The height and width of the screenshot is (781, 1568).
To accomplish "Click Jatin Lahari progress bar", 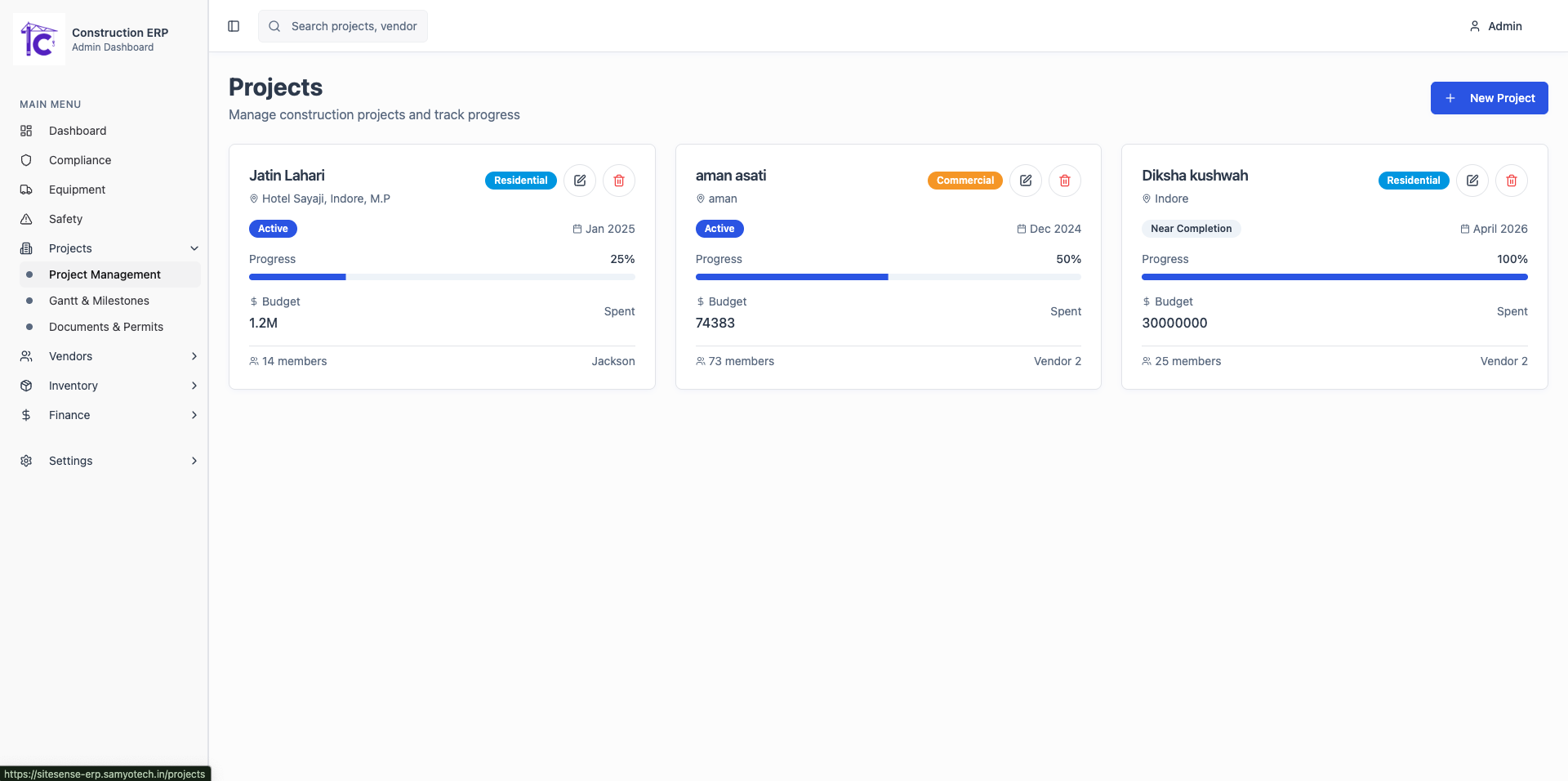I will 442,277.
